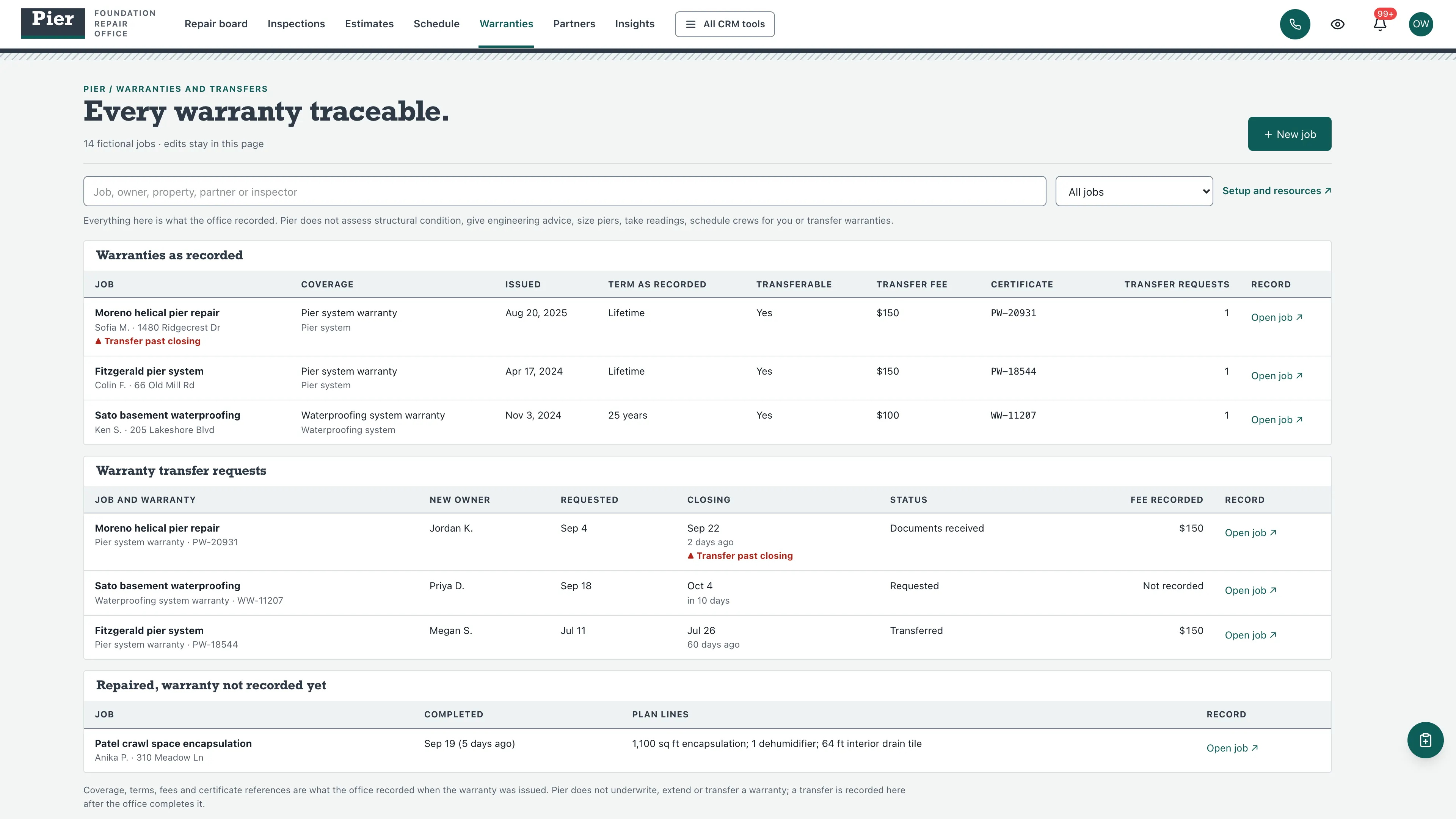
Task: Click the 'Documents received' status
Action: [937, 529]
